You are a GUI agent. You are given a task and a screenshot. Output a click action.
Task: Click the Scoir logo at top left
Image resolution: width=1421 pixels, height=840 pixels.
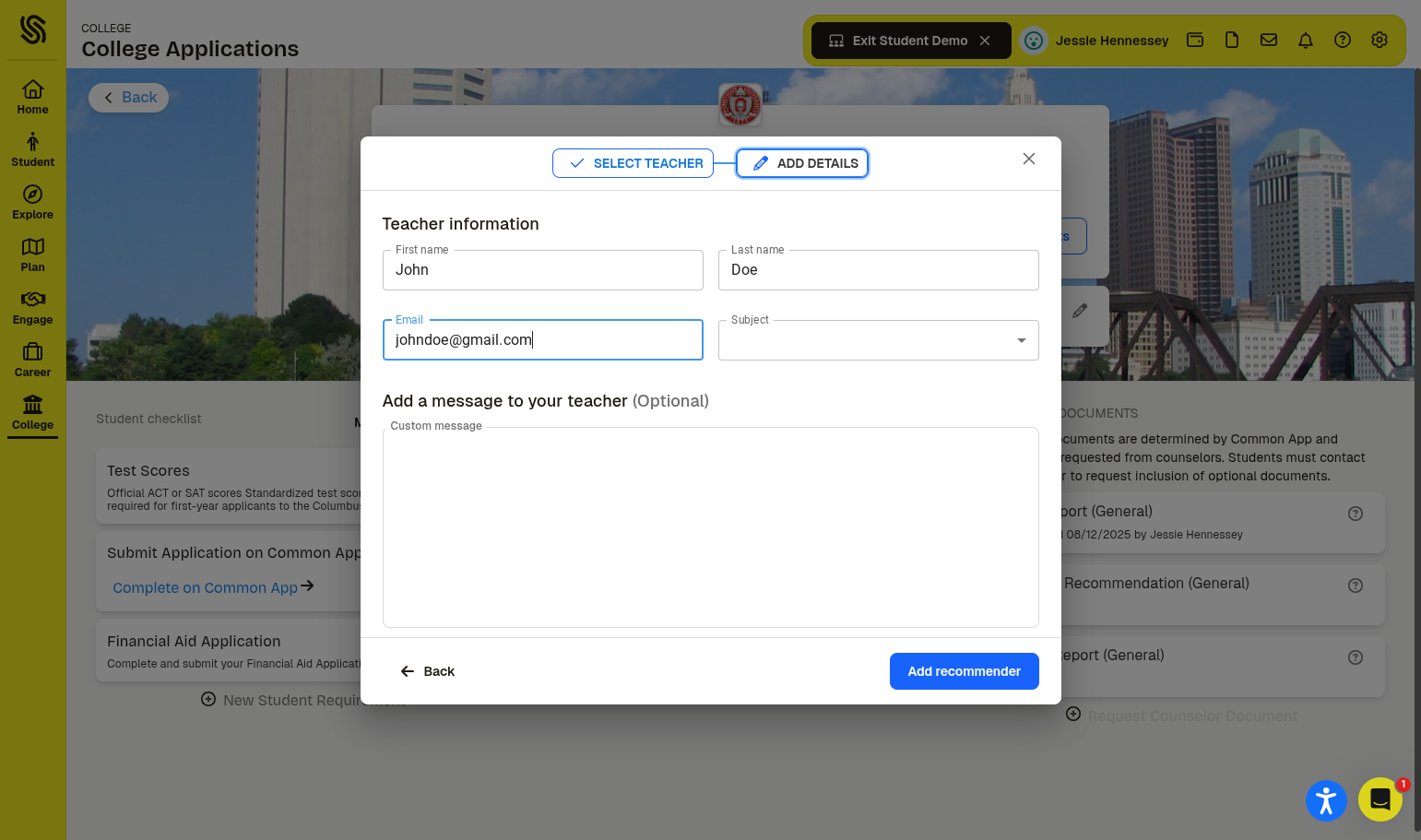tap(33, 30)
